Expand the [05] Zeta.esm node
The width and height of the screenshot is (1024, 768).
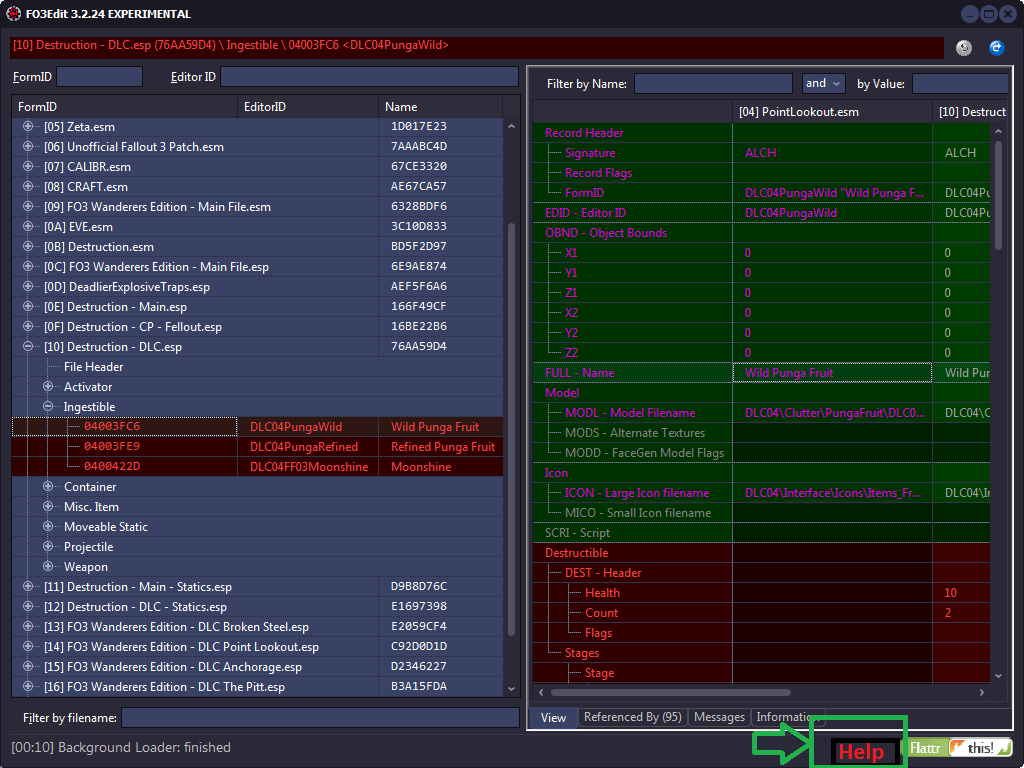click(28, 127)
